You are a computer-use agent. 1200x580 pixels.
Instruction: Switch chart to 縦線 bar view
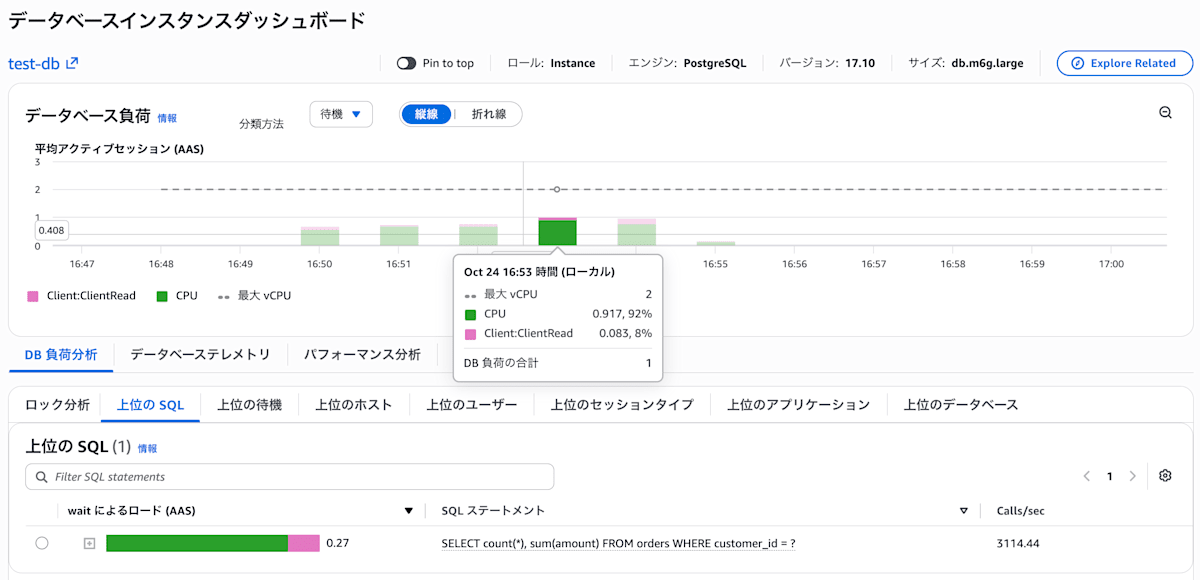[426, 114]
